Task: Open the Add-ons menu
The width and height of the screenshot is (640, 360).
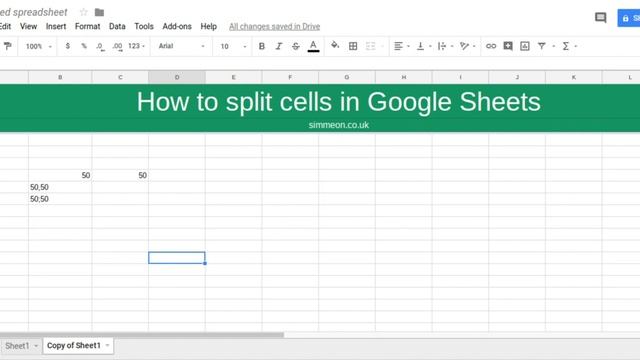Action: coord(177,27)
